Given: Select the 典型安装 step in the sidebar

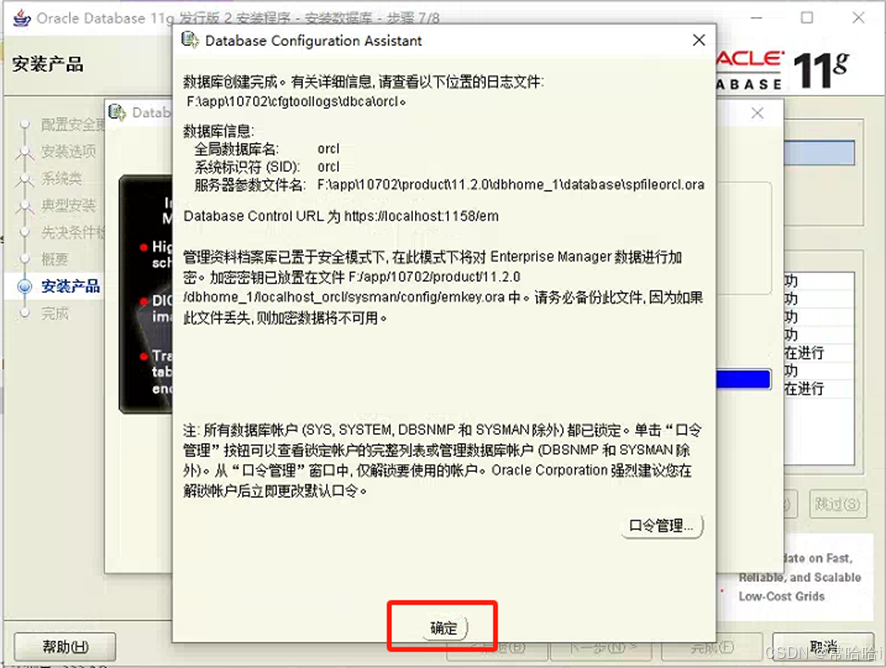Looking at the screenshot, I should (x=68, y=205).
